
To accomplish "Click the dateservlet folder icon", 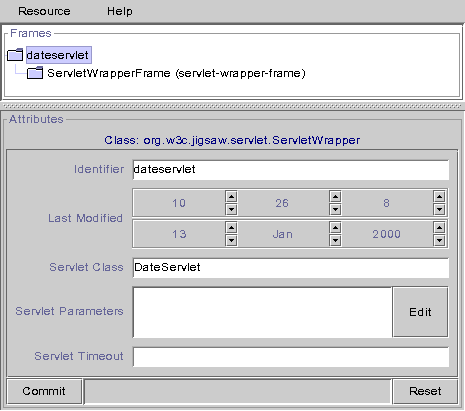I will point(15,55).
